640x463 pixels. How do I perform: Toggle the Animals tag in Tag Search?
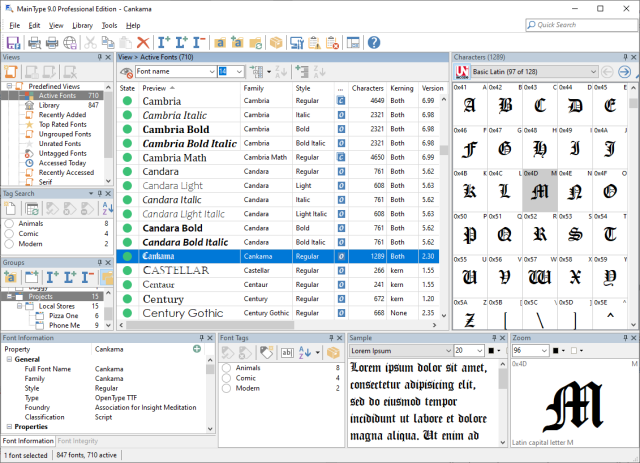coord(9,224)
